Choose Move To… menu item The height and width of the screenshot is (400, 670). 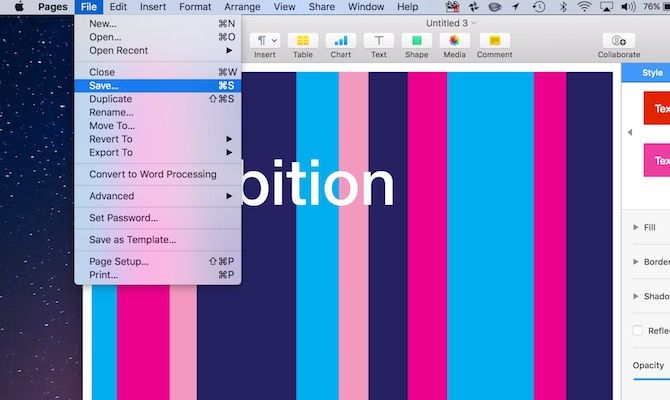(158, 126)
